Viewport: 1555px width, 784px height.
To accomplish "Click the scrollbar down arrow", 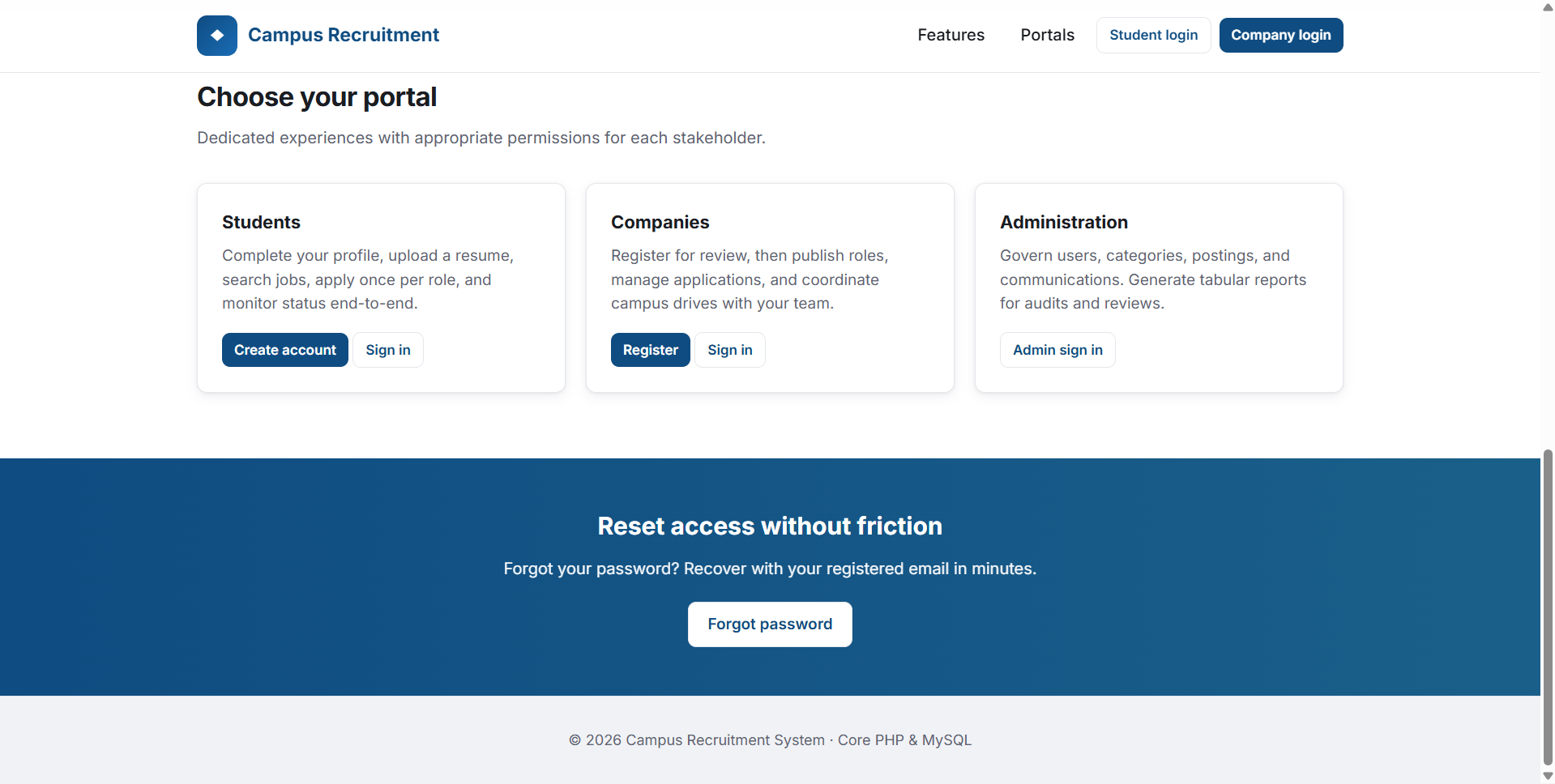I will (x=1548, y=776).
